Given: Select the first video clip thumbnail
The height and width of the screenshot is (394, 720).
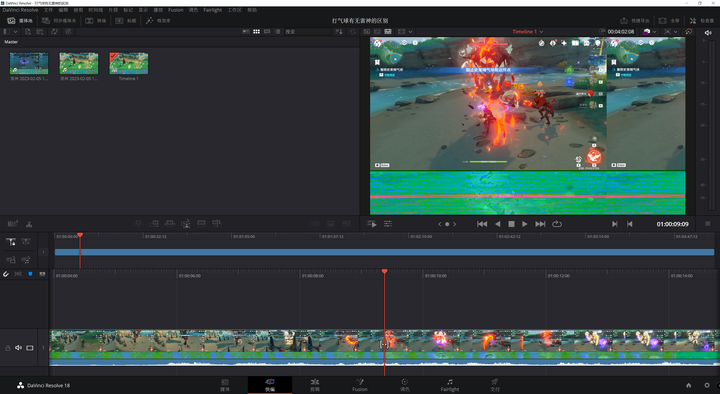Looking at the screenshot, I should pos(29,63).
